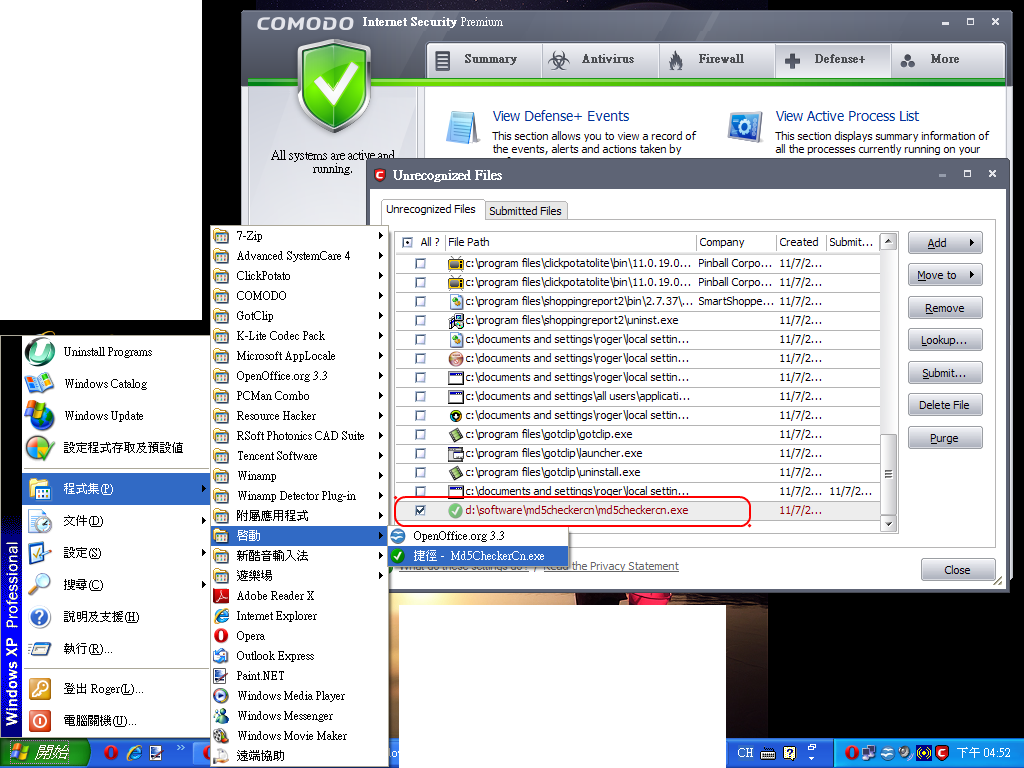Click the Purge button

(945, 438)
